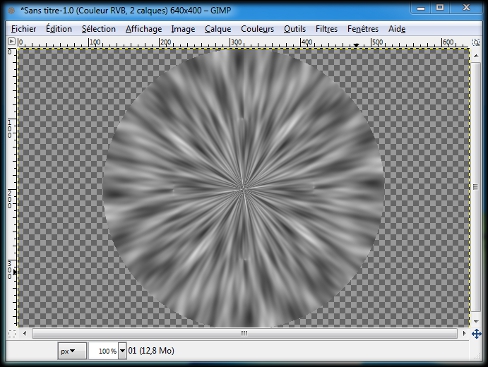Click the GIMP icon in the title bar

12,10
